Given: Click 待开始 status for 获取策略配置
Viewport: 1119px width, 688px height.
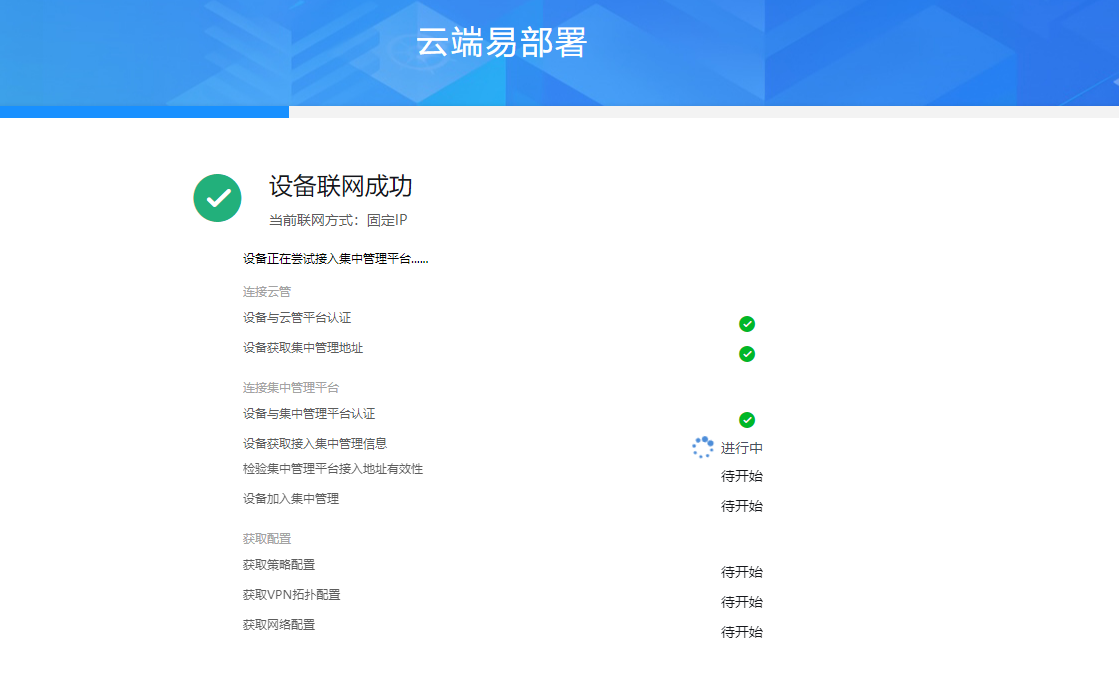Looking at the screenshot, I should [x=741, y=572].
